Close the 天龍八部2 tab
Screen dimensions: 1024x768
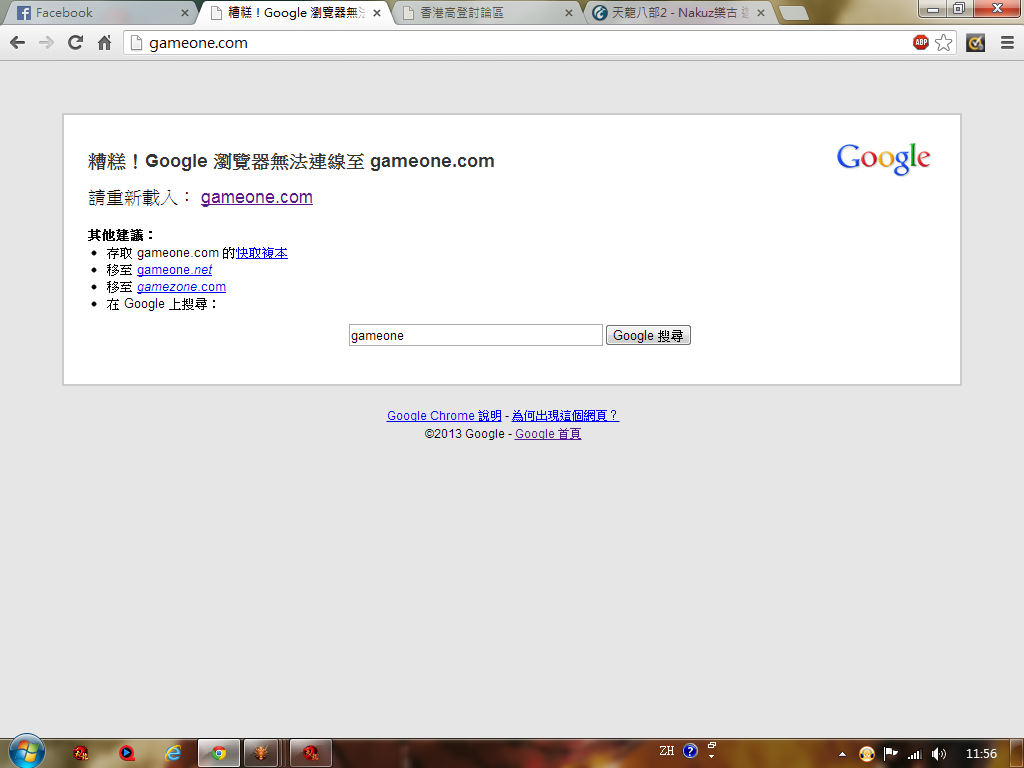pyautogui.click(x=761, y=12)
